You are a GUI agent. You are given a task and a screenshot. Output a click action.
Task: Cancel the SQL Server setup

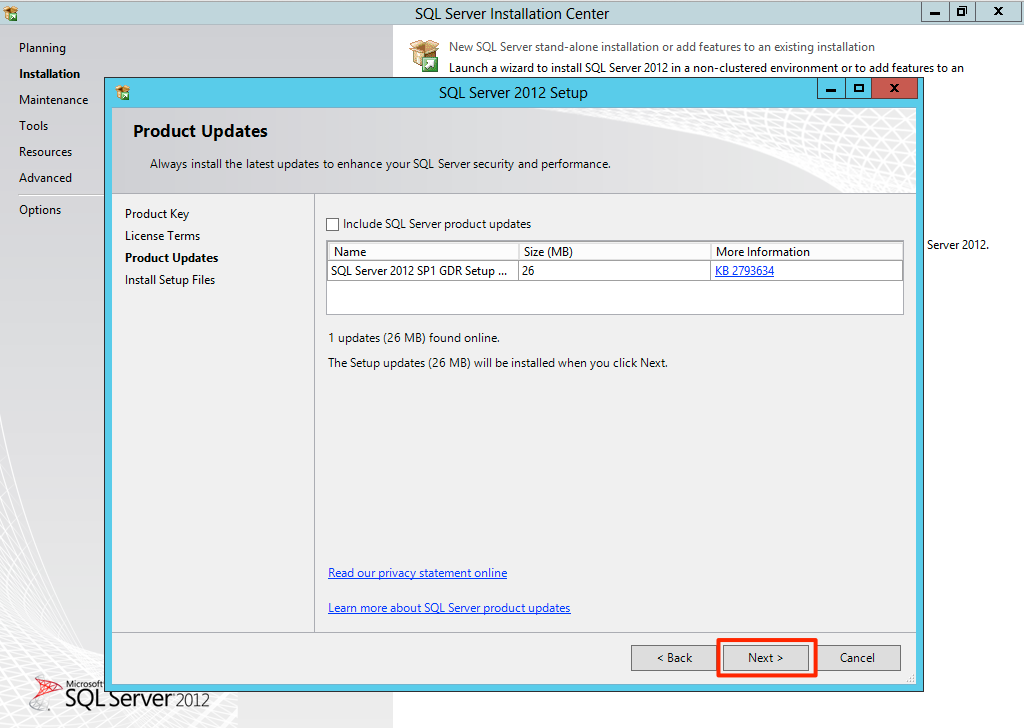(x=857, y=657)
